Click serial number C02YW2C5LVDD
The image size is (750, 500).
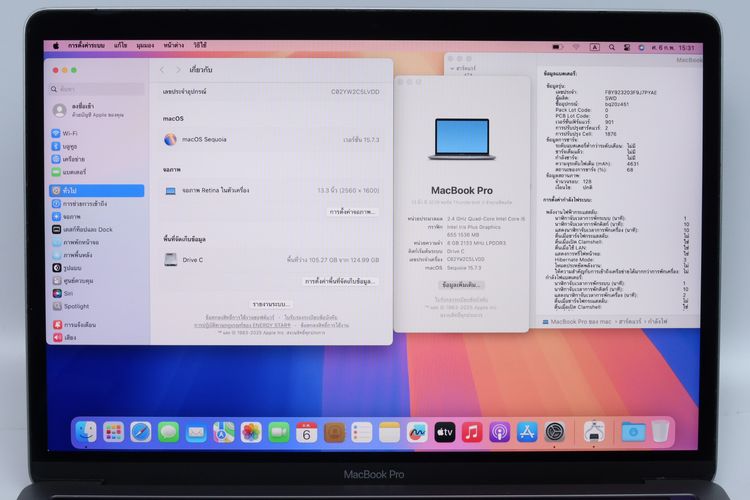tap(355, 92)
